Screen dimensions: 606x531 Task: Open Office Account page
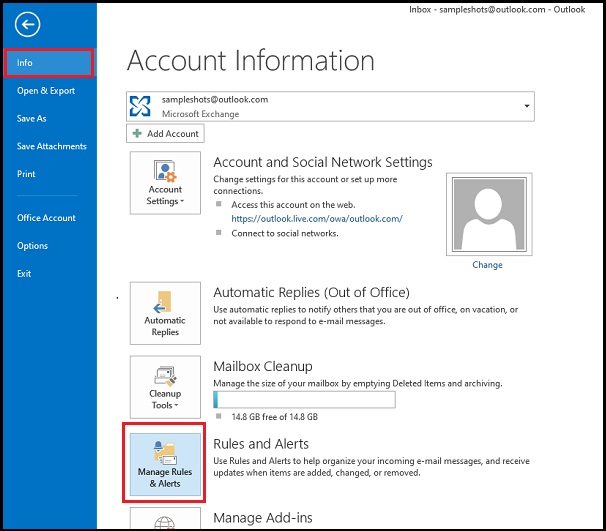point(46,218)
